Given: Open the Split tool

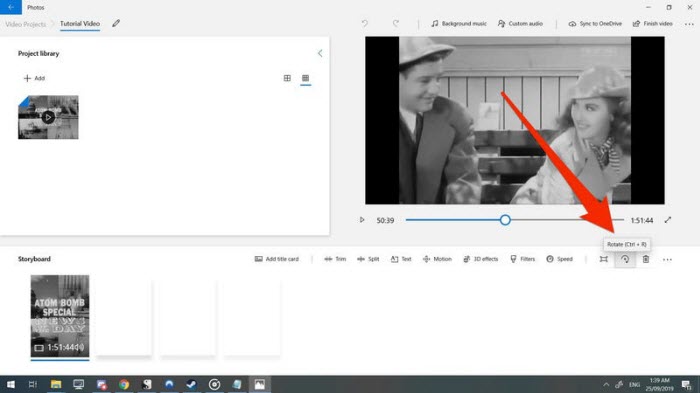Looking at the screenshot, I should click(x=368, y=259).
